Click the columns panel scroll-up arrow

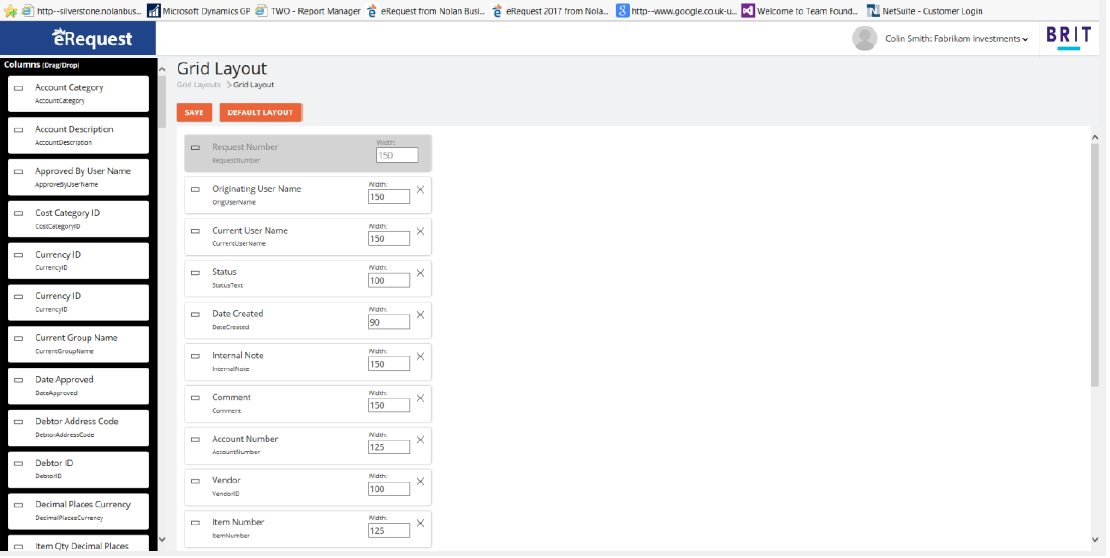pyautogui.click(x=162, y=69)
